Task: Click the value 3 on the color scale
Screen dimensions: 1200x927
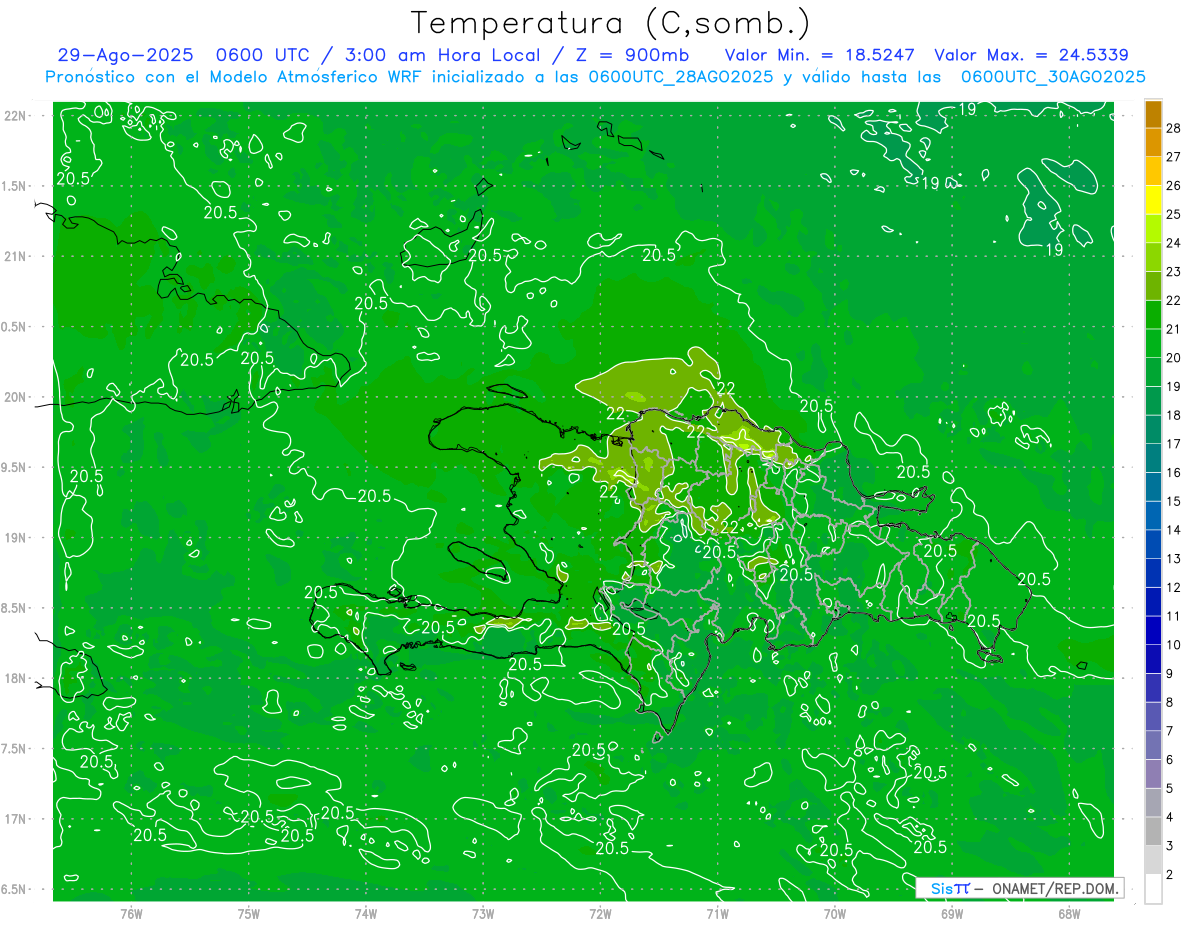Action: [1170, 846]
